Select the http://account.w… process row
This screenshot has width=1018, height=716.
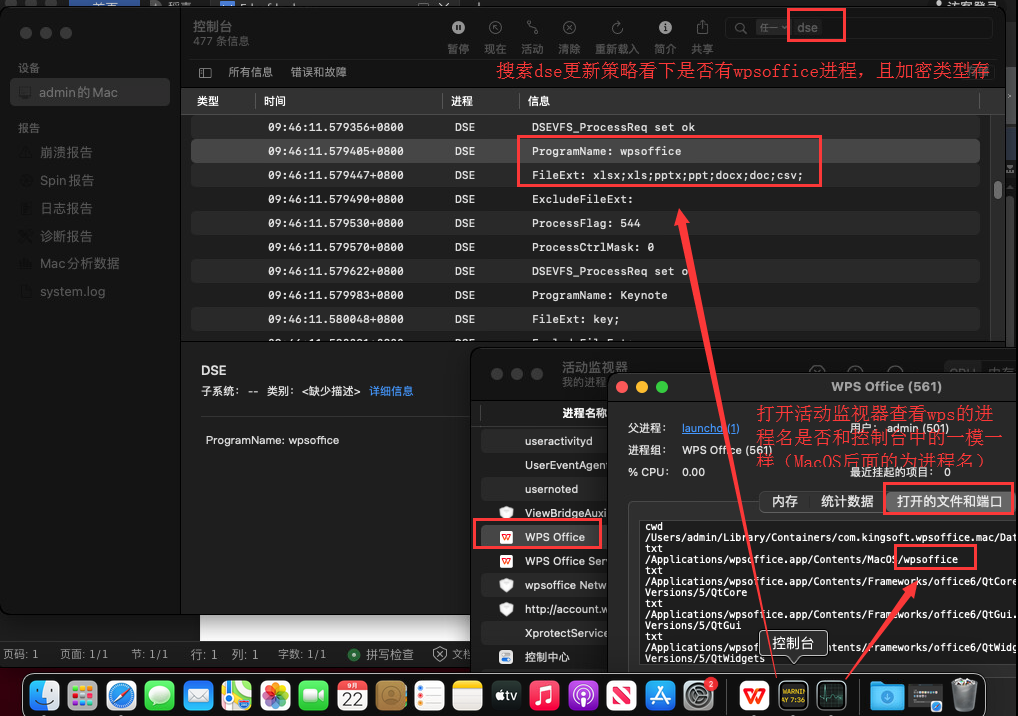click(544, 609)
